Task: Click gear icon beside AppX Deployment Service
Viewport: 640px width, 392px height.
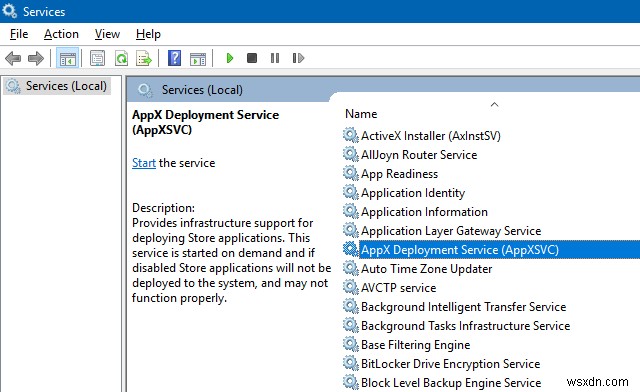Action: [351, 249]
